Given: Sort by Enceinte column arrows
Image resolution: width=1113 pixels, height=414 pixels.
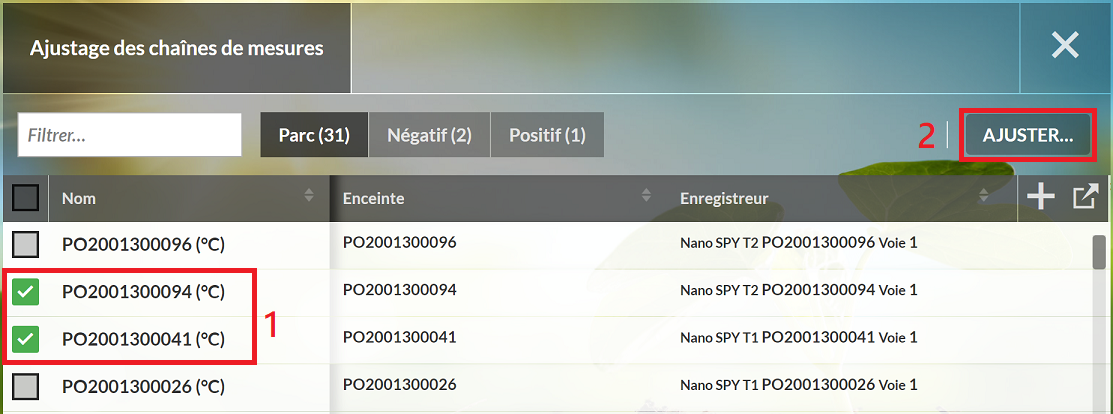Looking at the screenshot, I should point(647,195).
